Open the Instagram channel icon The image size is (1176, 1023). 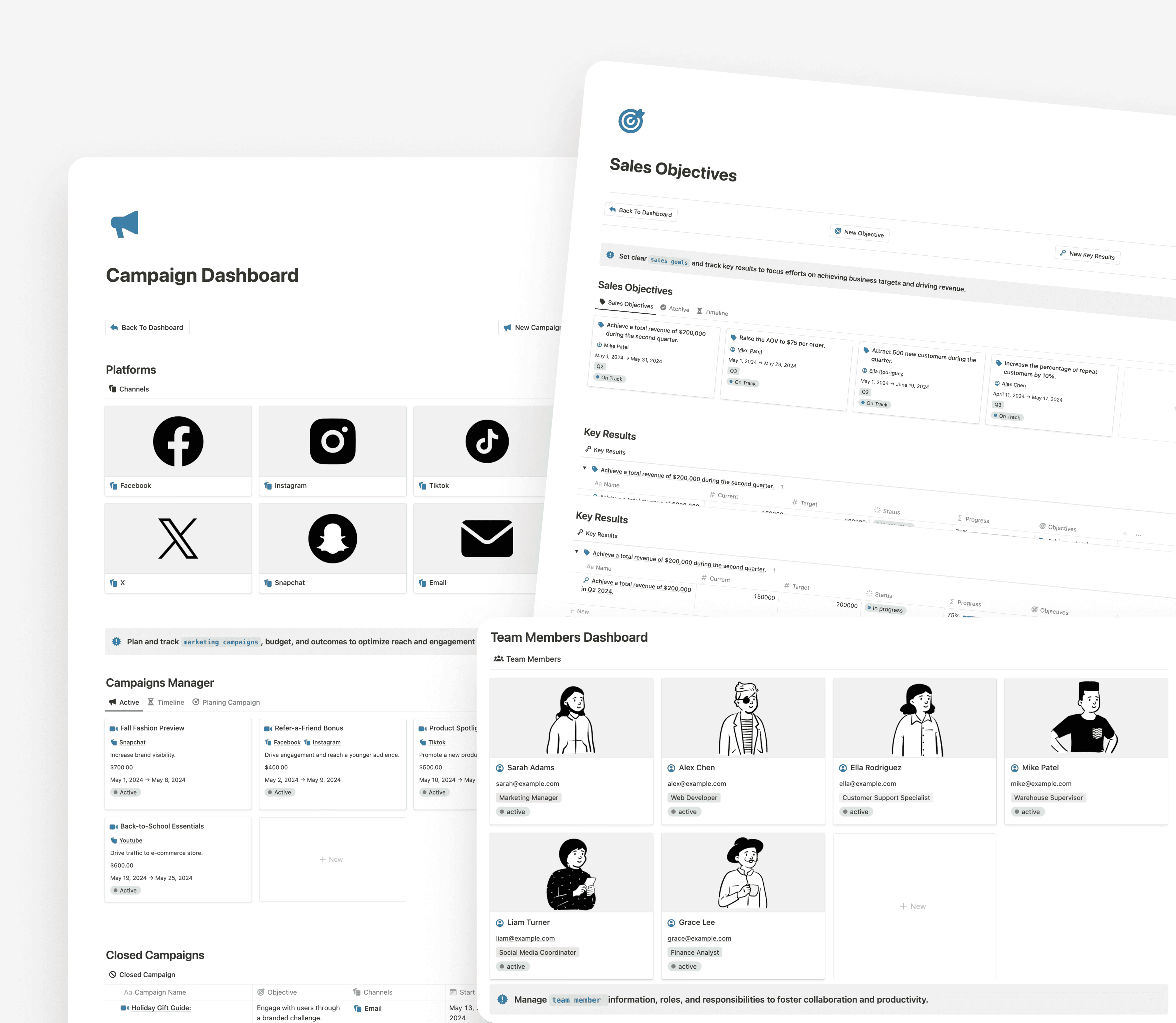(x=332, y=441)
